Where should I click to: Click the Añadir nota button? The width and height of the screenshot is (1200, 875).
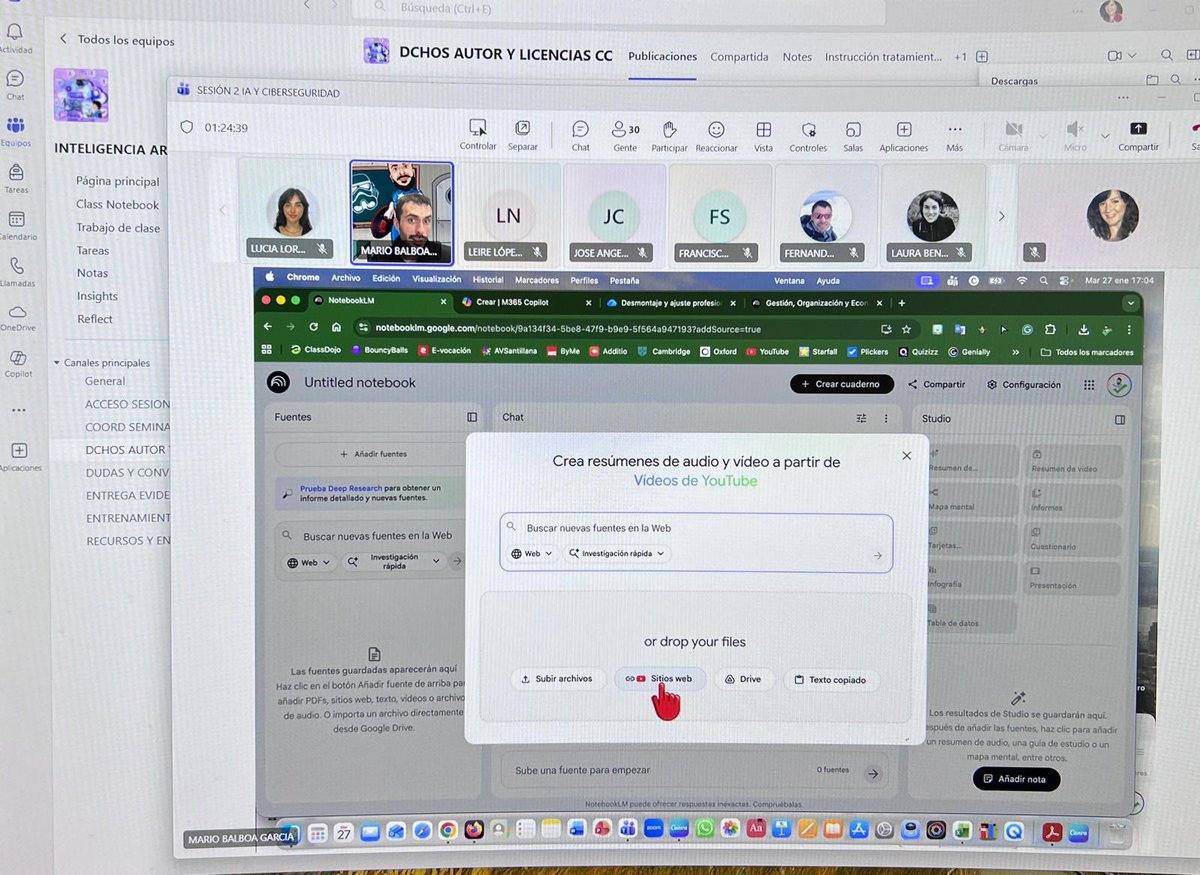pyautogui.click(x=1016, y=778)
